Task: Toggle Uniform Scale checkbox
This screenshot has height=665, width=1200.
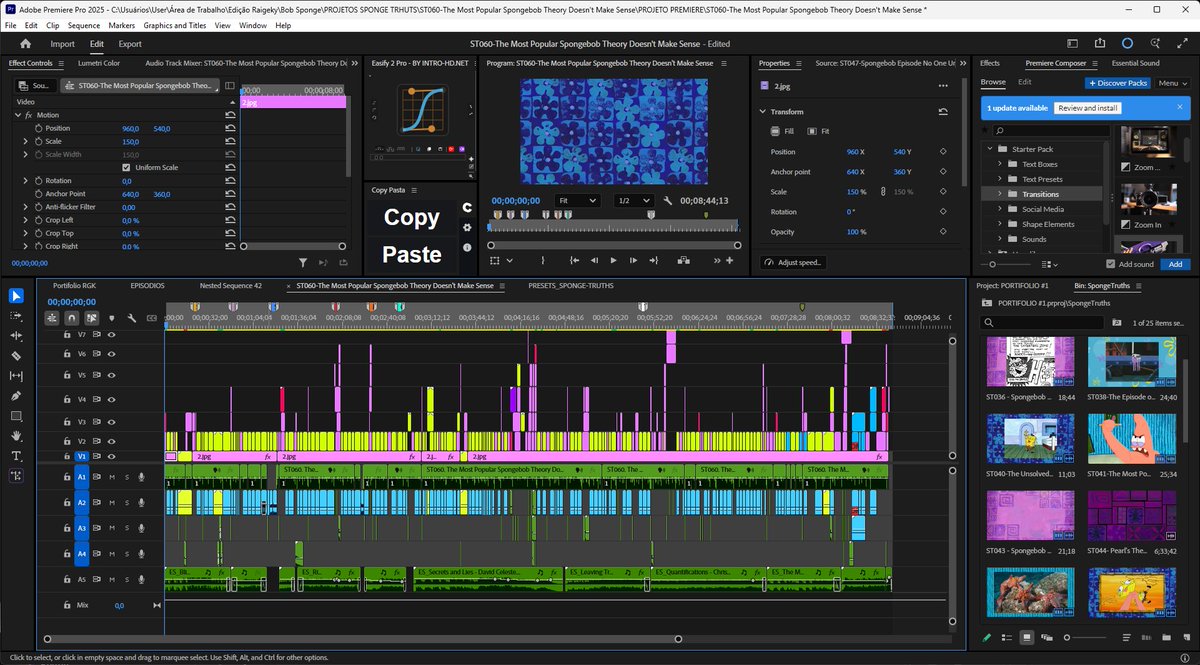Action: (x=126, y=167)
